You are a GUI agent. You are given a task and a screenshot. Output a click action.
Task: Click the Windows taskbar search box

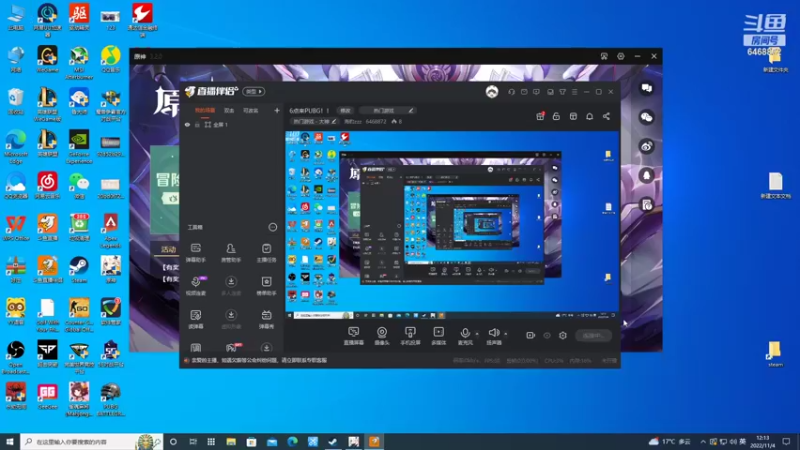coord(92,441)
